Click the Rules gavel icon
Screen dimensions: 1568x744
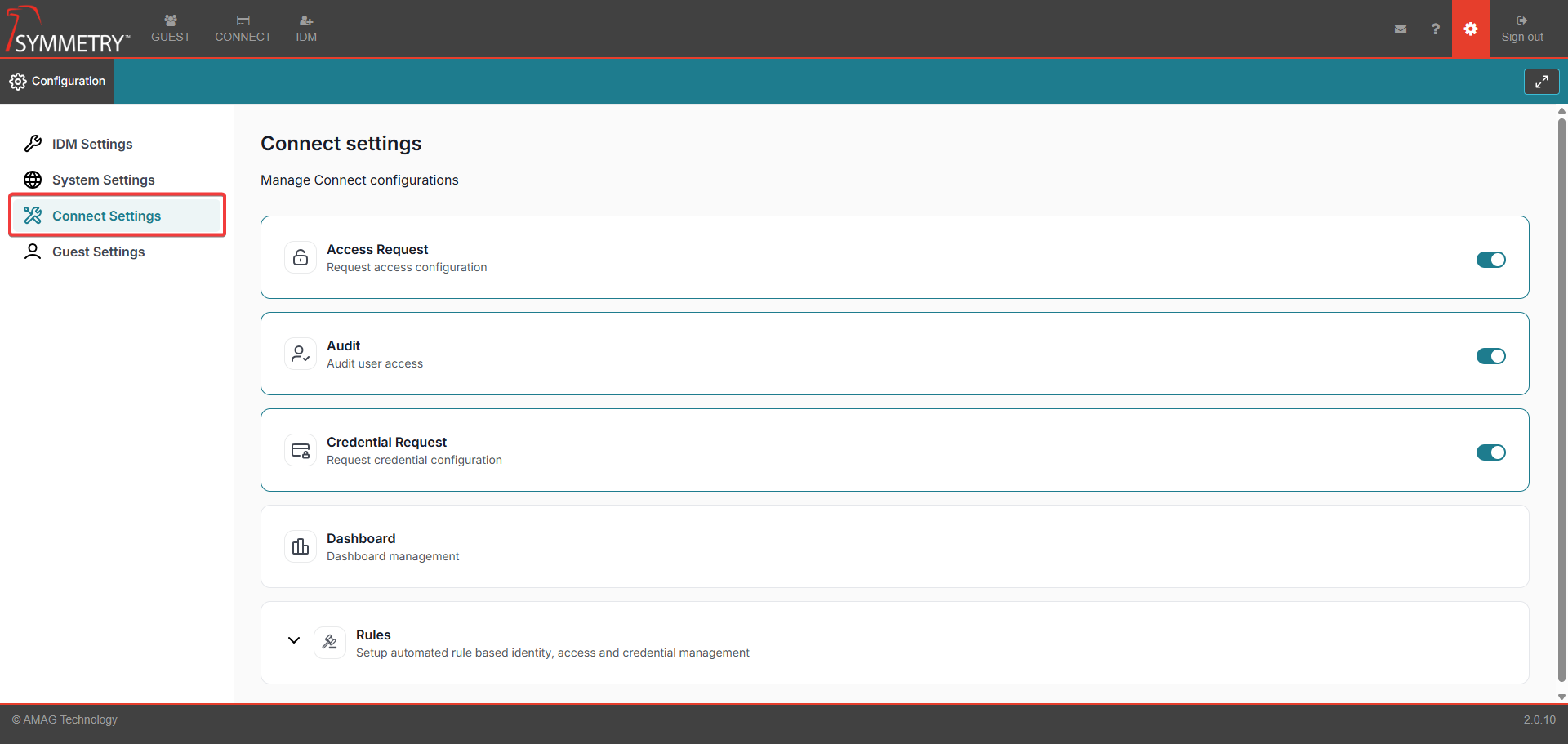330,643
